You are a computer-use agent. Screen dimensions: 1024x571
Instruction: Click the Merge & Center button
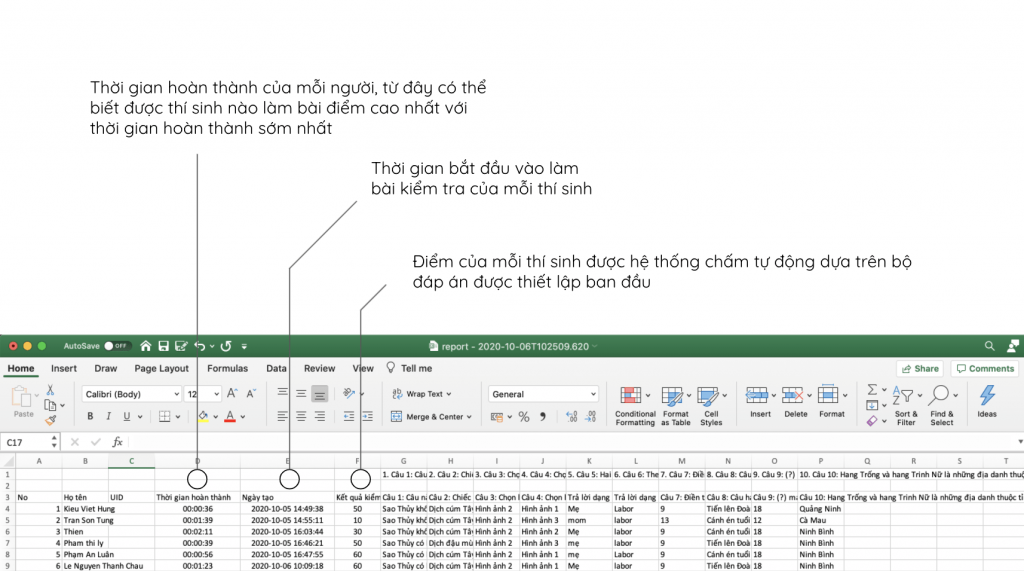[x=431, y=416]
